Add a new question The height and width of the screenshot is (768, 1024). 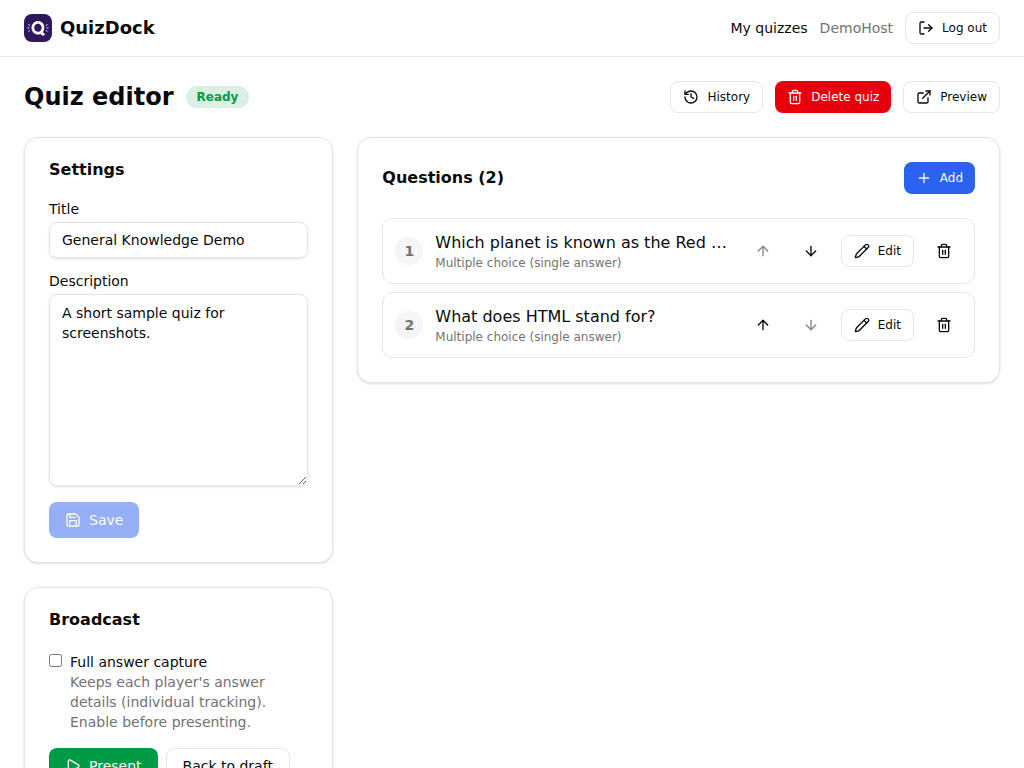(x=939, y=178)
